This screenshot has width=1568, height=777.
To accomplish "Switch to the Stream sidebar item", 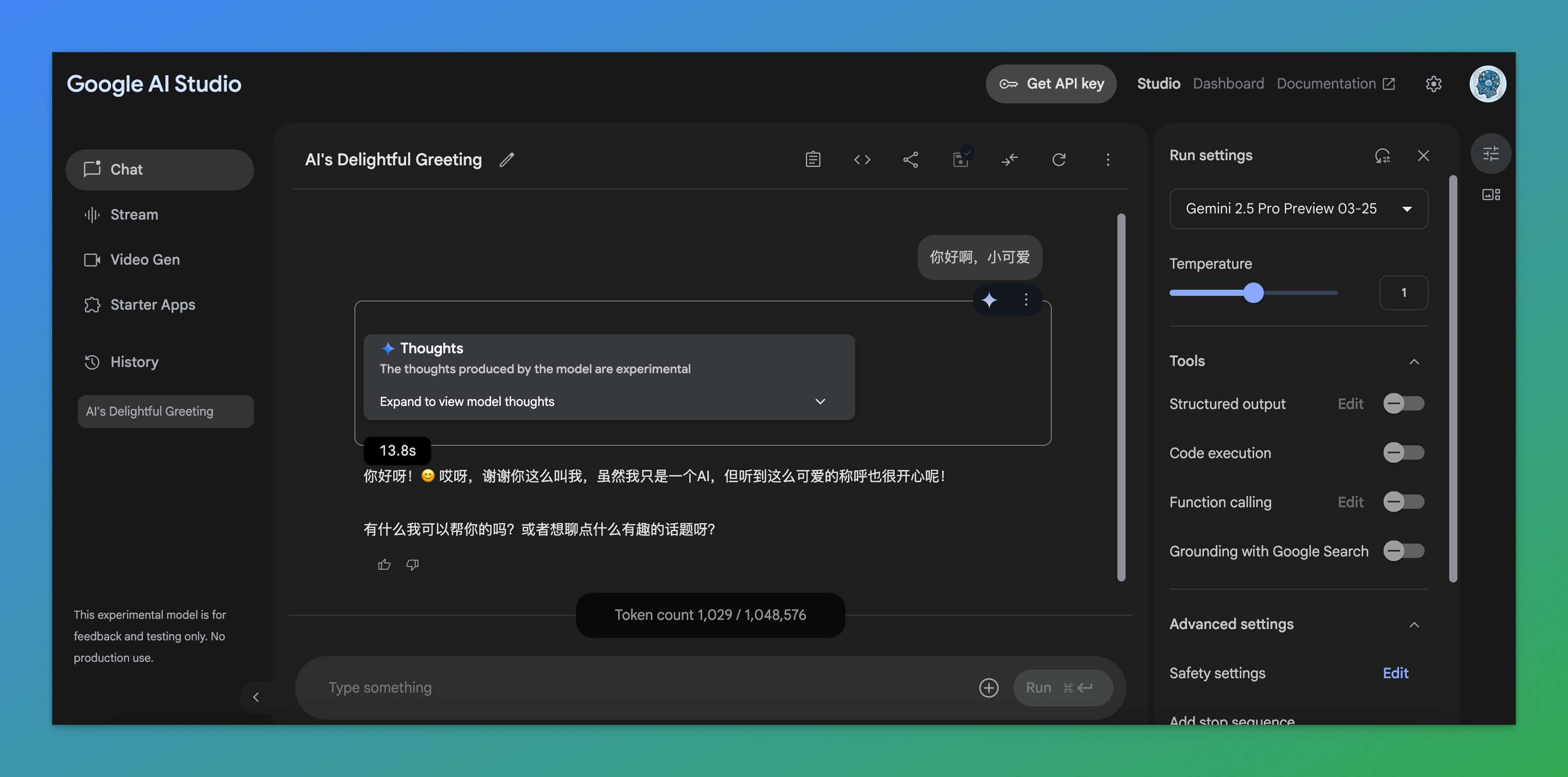I will 134,215.
